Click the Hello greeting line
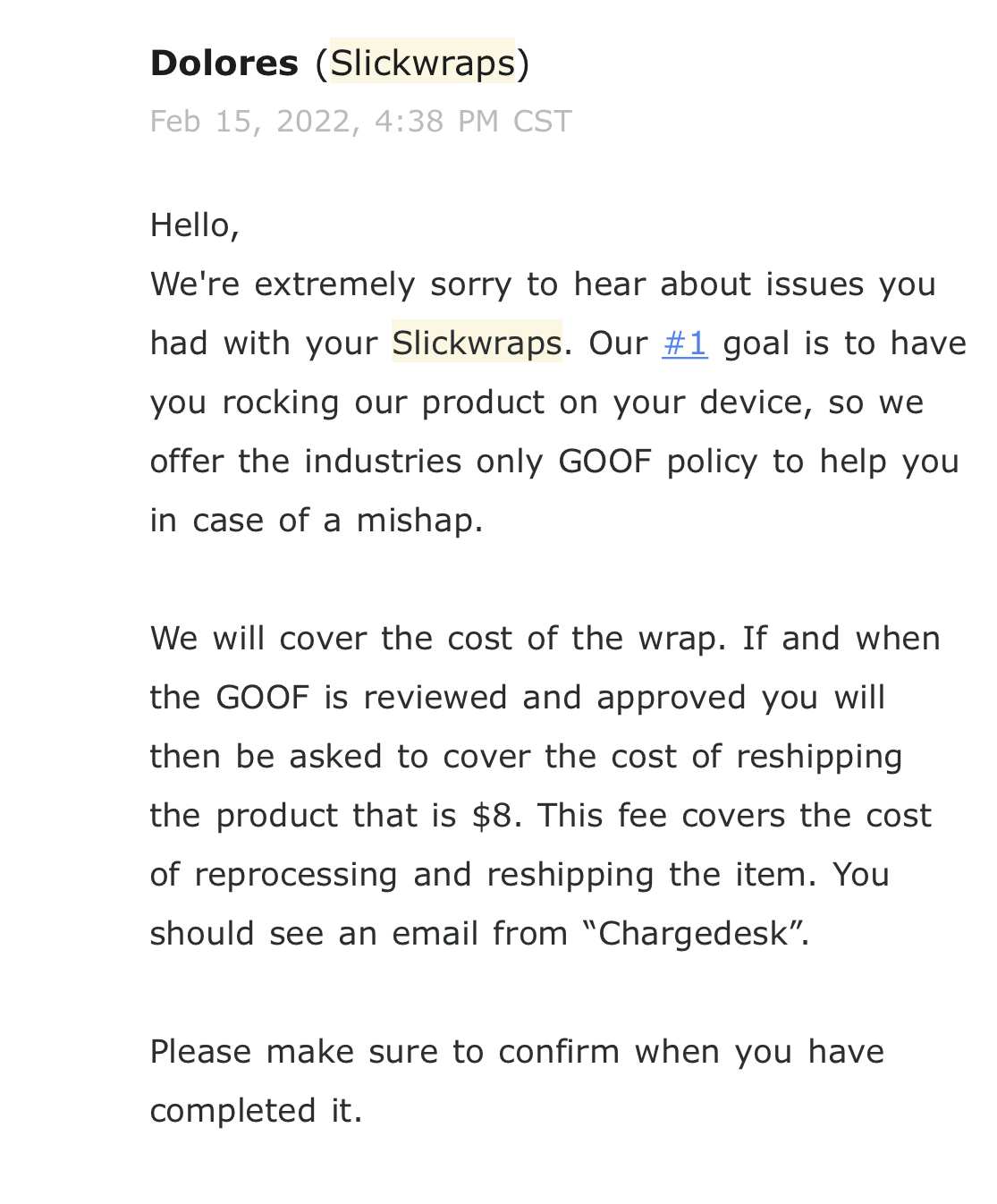Viewport: 997px width, 1204px height. click(195, 225)
